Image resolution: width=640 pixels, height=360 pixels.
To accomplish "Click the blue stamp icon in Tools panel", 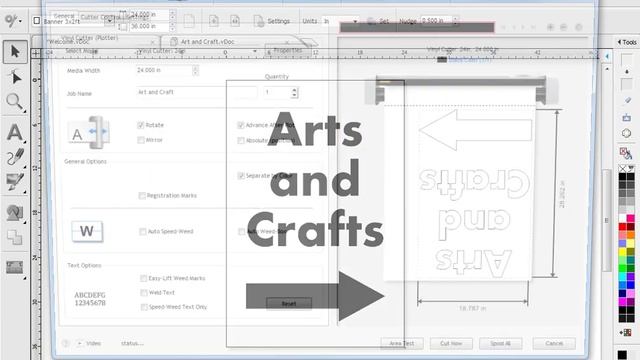I will [627, 118].
